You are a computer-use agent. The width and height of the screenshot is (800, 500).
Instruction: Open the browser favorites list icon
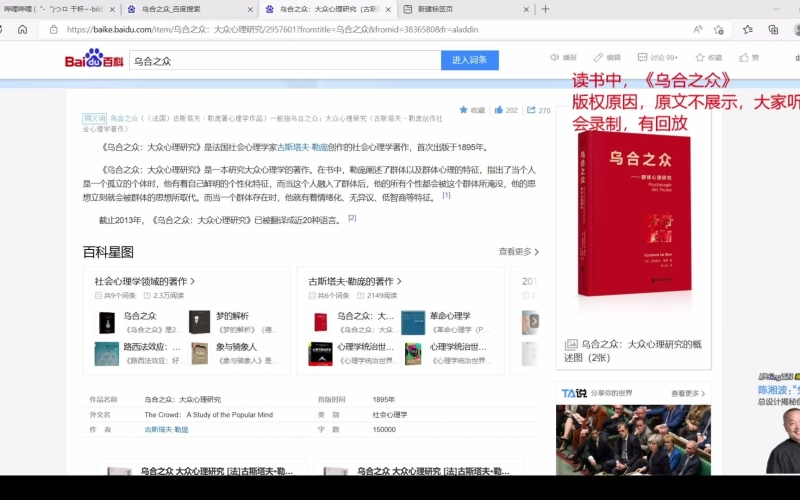point(748,30)
